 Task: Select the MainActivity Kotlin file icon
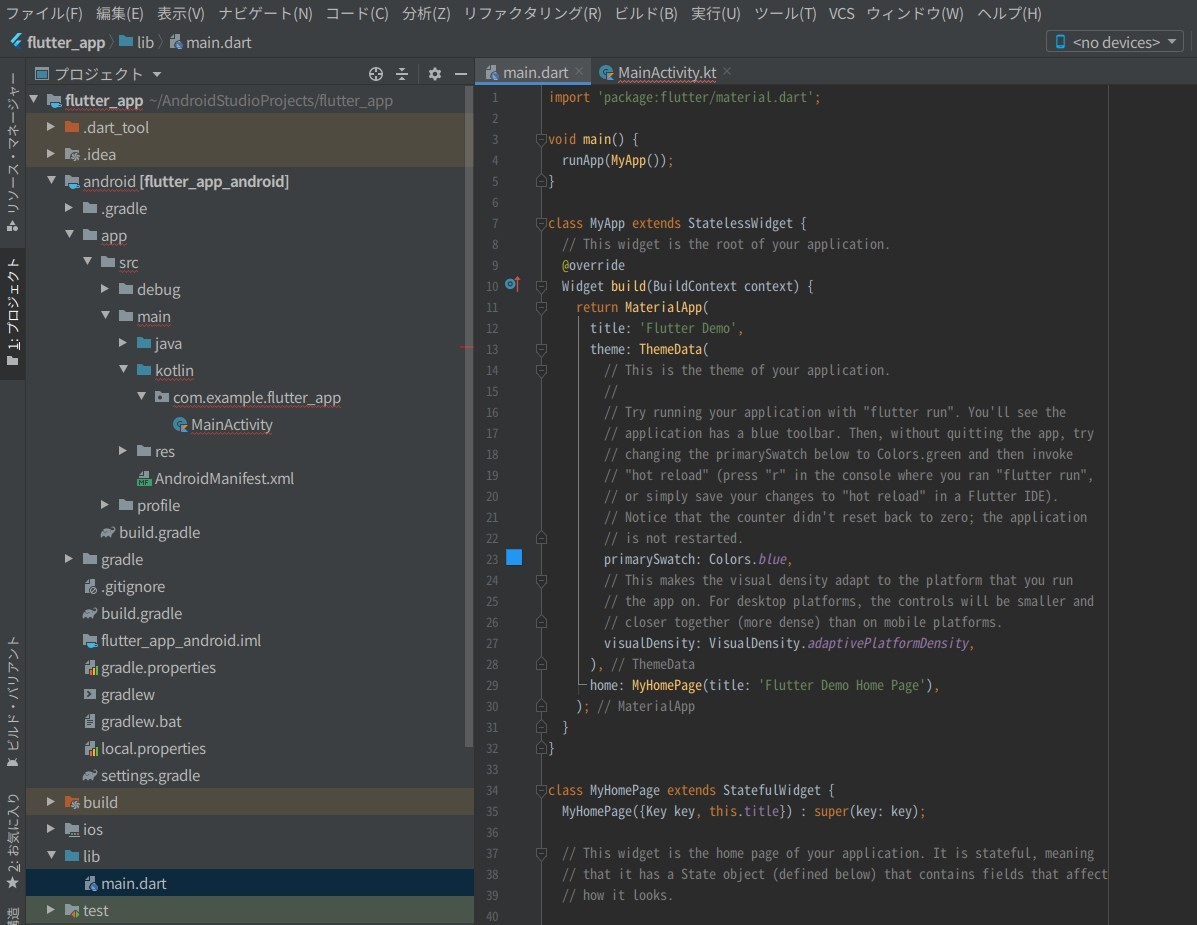pyautogui.click(x=180, y=425)
